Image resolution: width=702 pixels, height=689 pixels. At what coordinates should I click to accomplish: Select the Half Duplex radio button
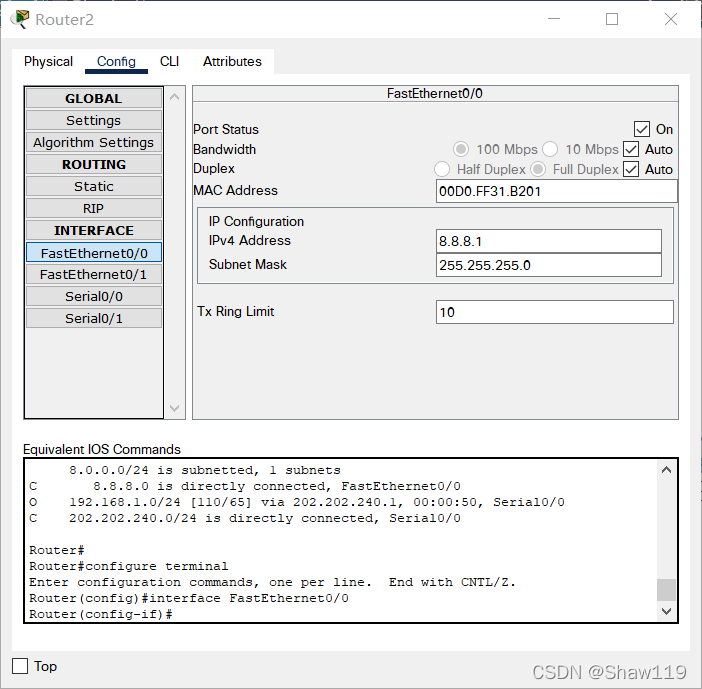click(x=442, y=169)
